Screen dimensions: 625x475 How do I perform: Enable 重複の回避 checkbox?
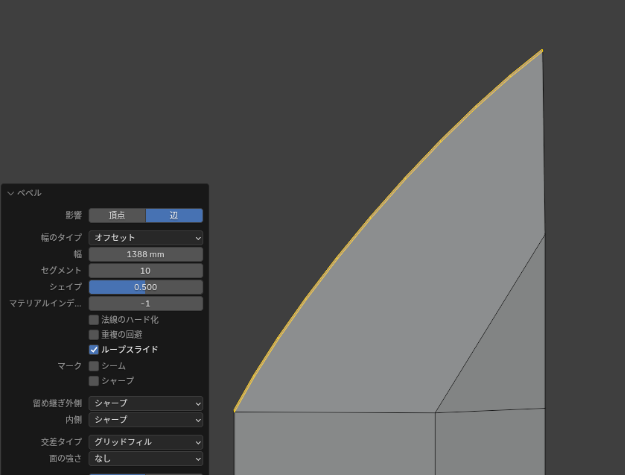coord(94,335)
